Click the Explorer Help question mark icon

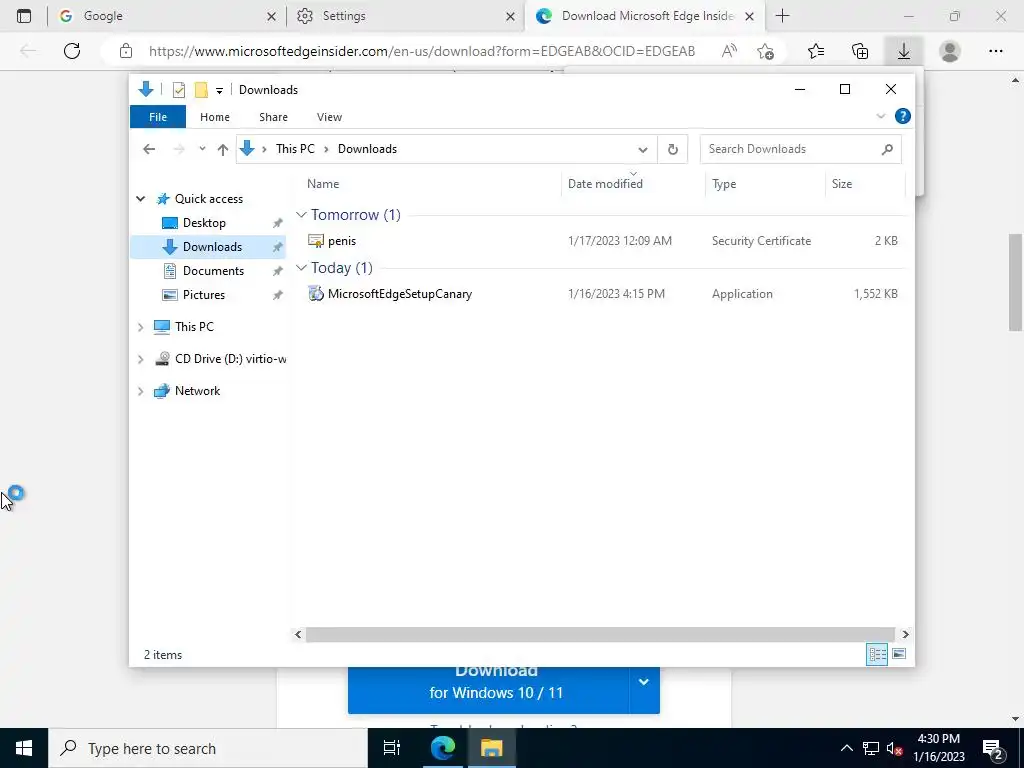pyautogui.click(x=903, y=116)
